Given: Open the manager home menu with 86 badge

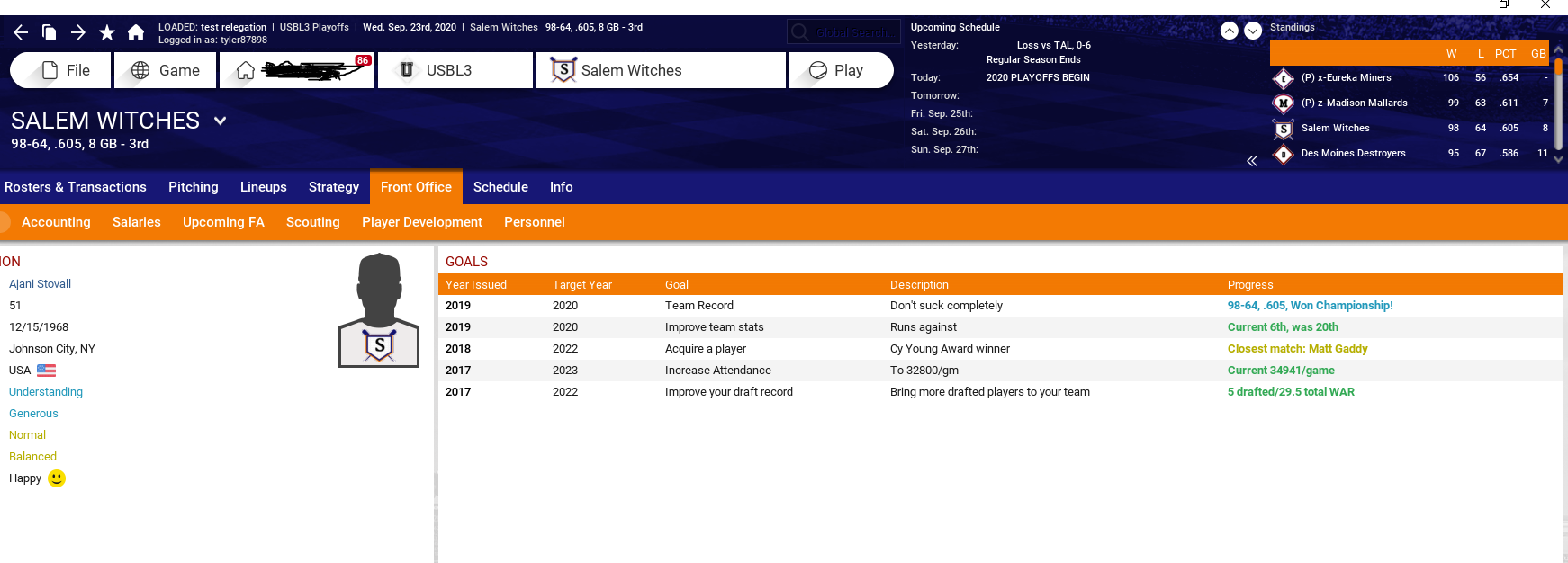Looking at the screenshot, I should pos(297,70).
